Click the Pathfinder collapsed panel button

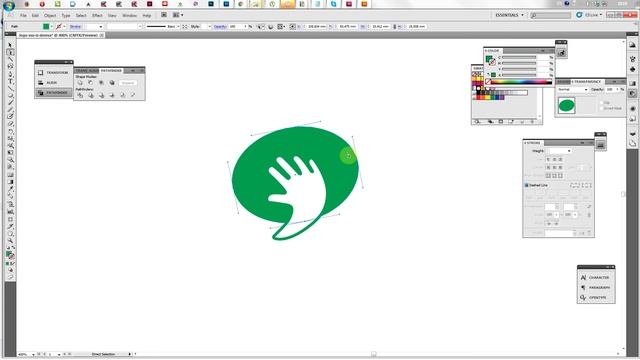[x=54, y=93]
